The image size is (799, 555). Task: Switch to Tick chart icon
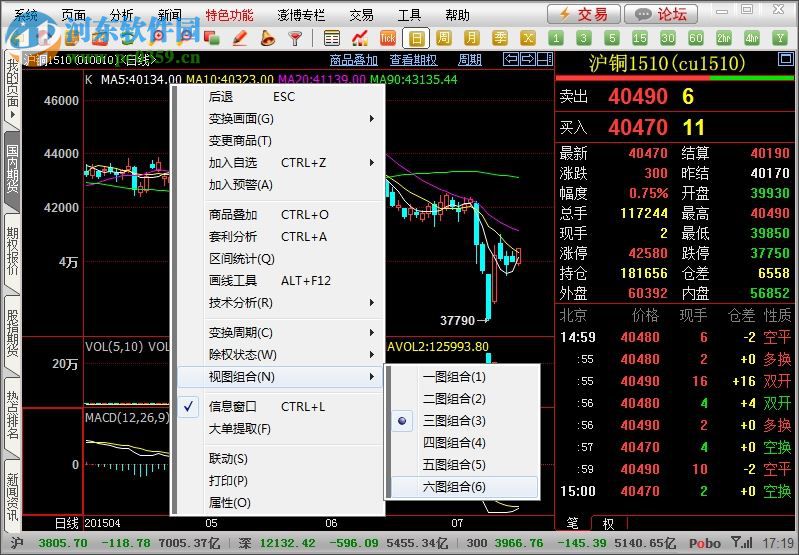(x=388, y=38)
